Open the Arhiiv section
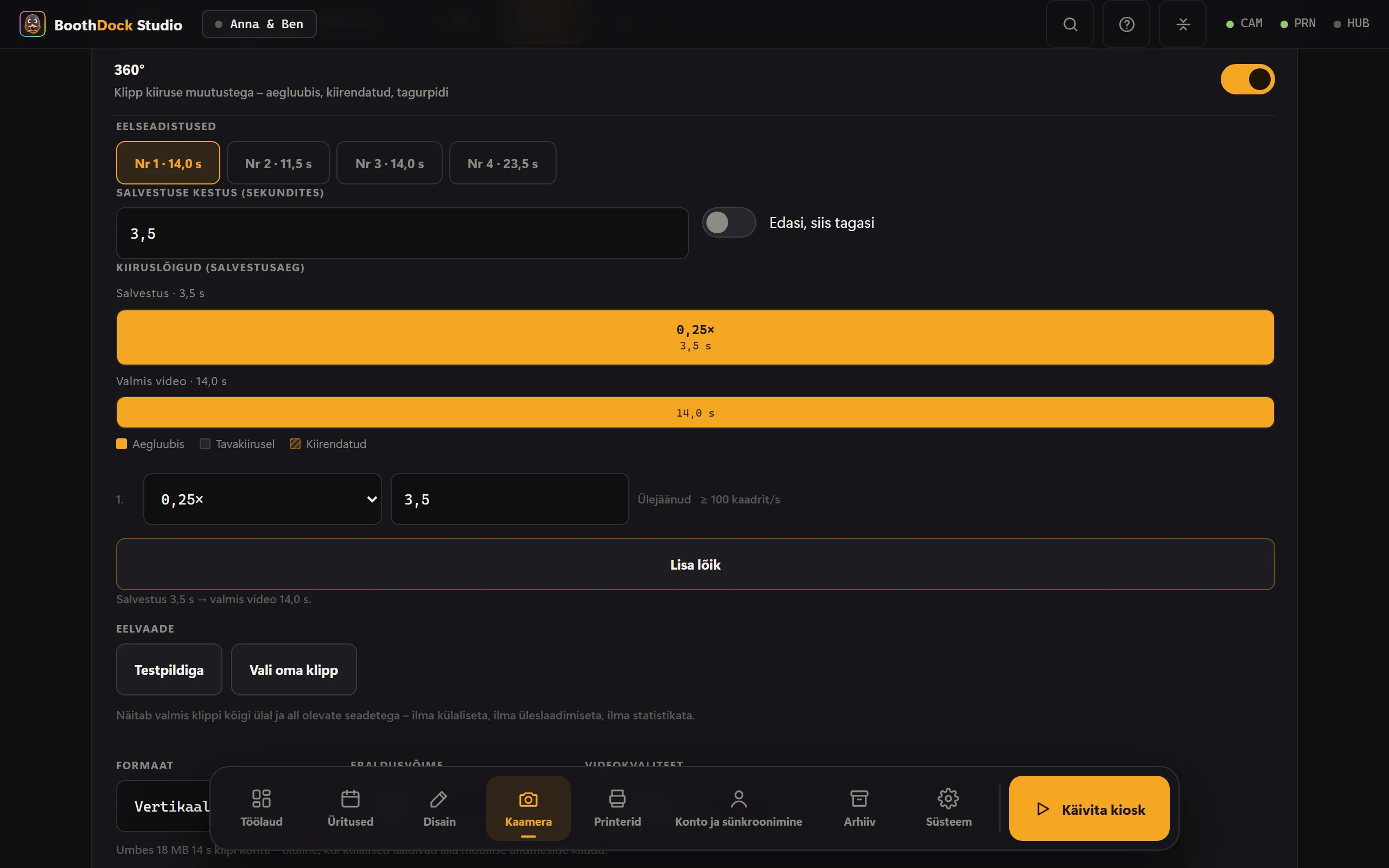The image size is (1389, 868). click(x=859, y=808)
